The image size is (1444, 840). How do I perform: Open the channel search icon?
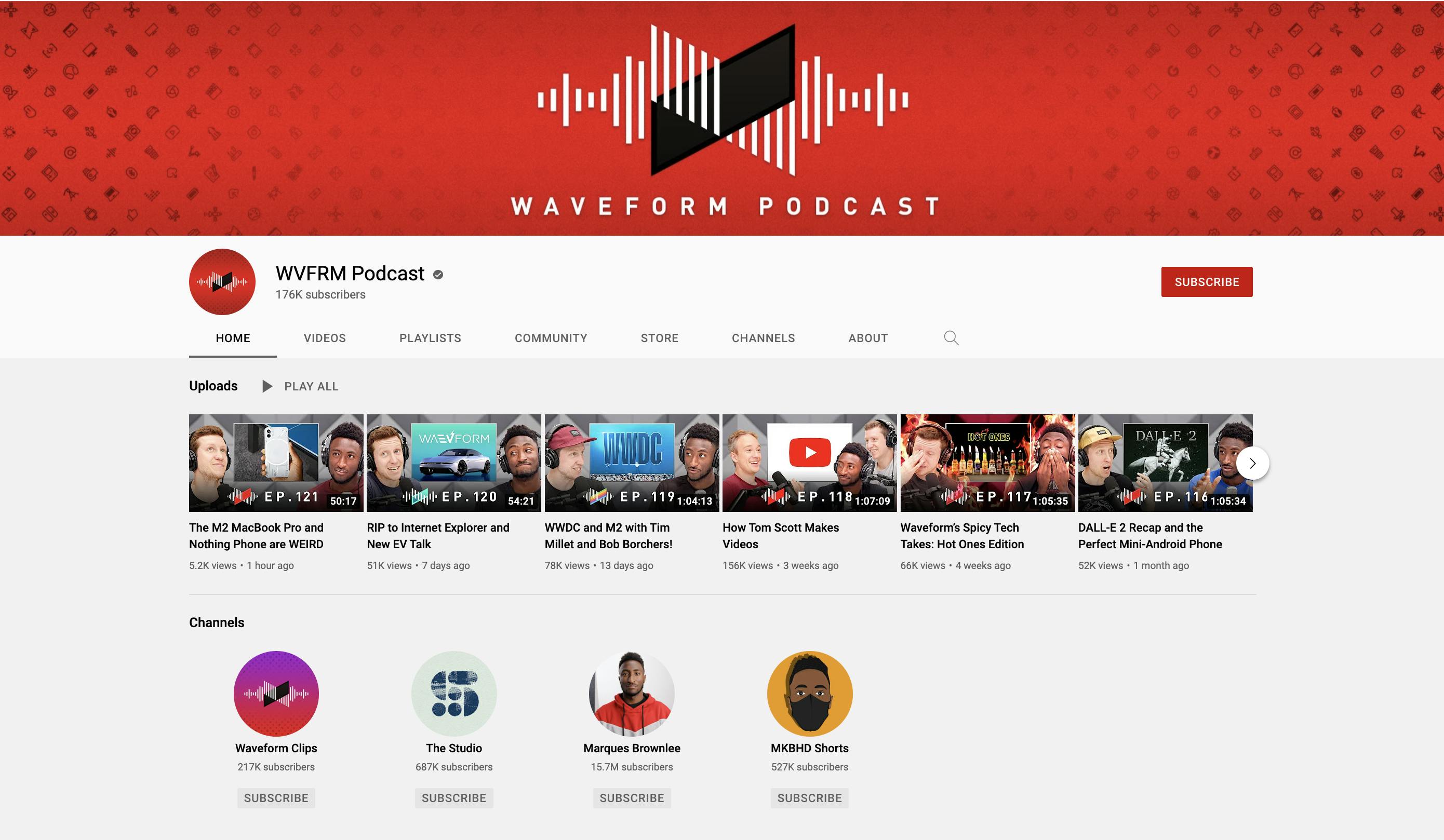point(951,338)
